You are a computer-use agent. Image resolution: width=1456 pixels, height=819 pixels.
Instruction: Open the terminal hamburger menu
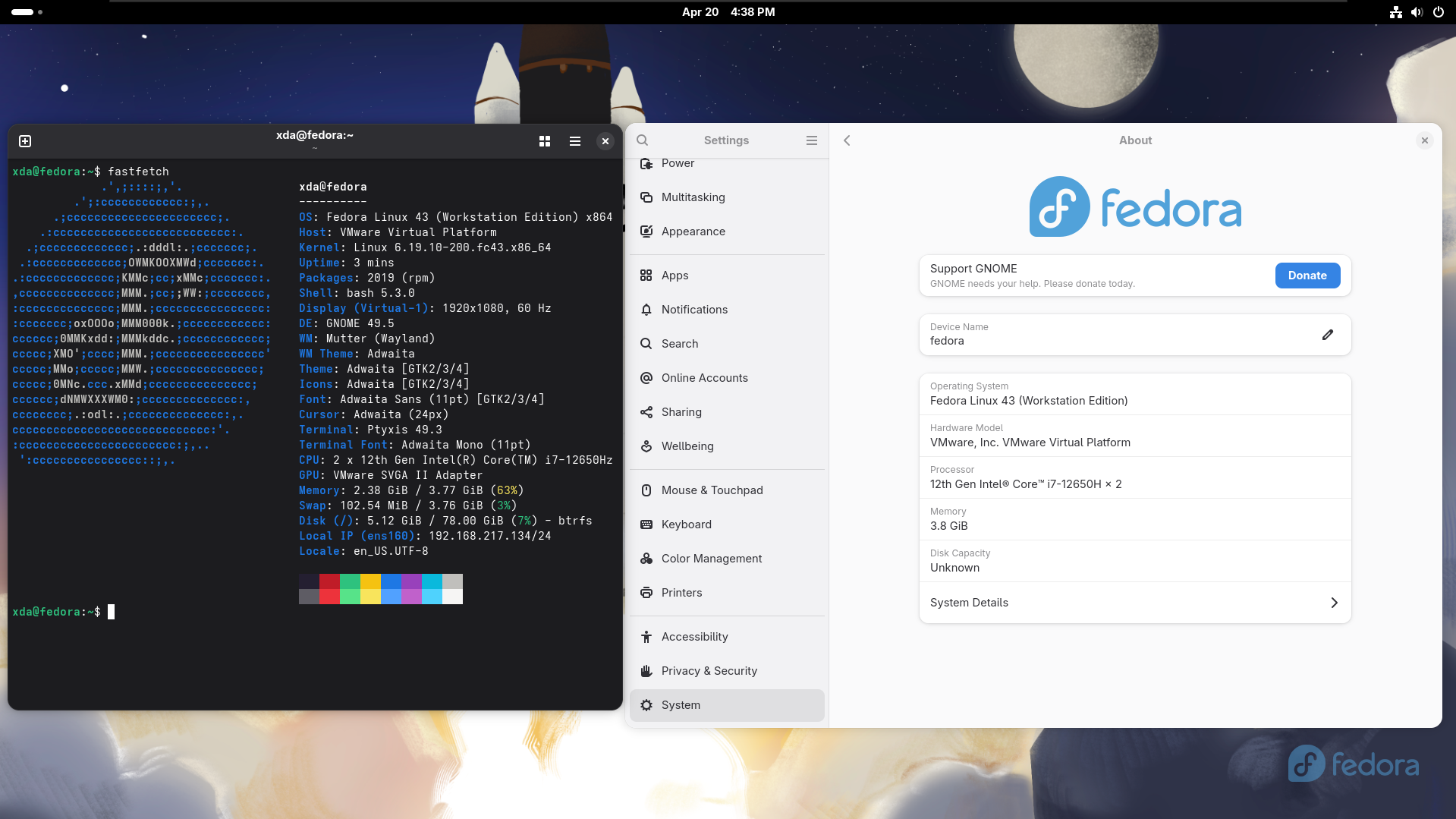tap(575, 141)
